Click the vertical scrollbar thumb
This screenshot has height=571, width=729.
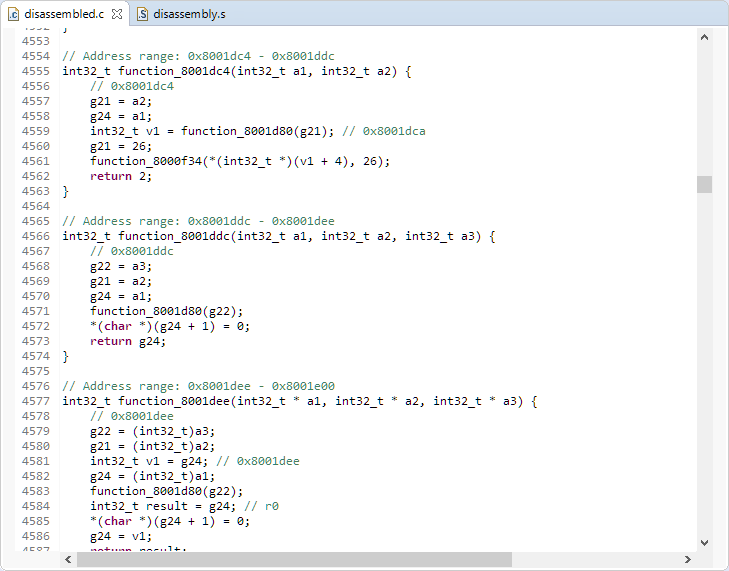pos(704,184)
